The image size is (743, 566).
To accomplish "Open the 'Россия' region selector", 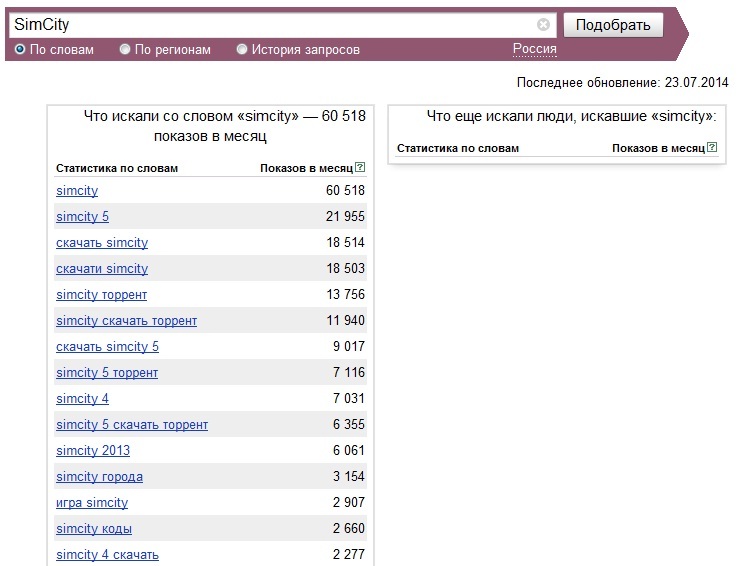I will (535, 49).
